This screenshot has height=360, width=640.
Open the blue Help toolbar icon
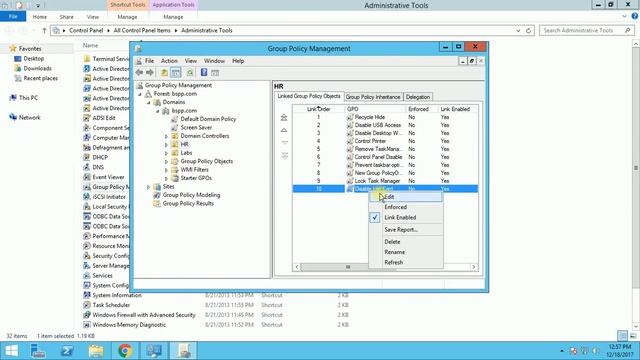[204, 73]
